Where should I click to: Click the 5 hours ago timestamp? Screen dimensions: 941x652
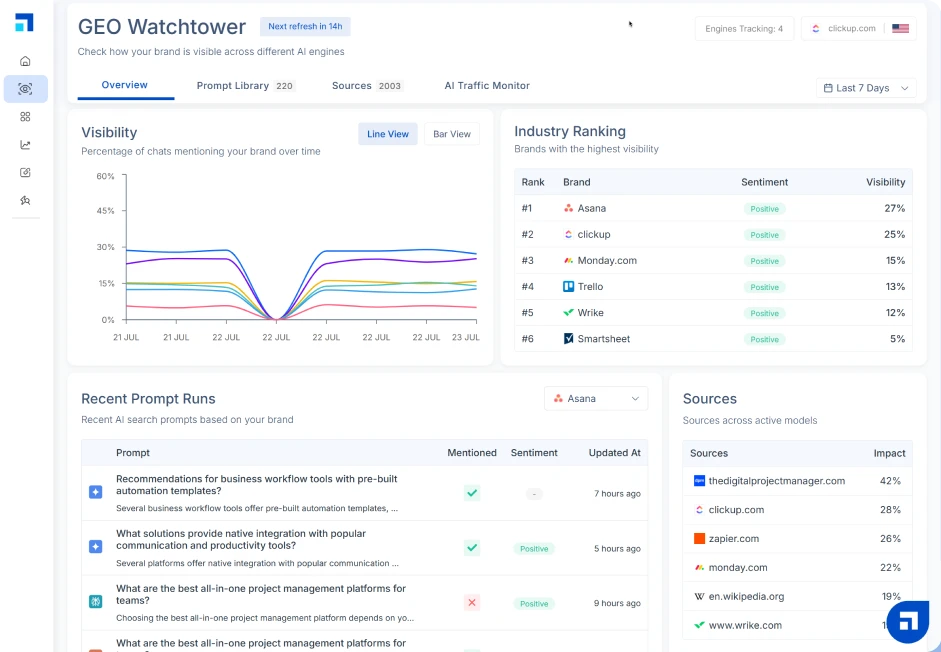[617, 549]
